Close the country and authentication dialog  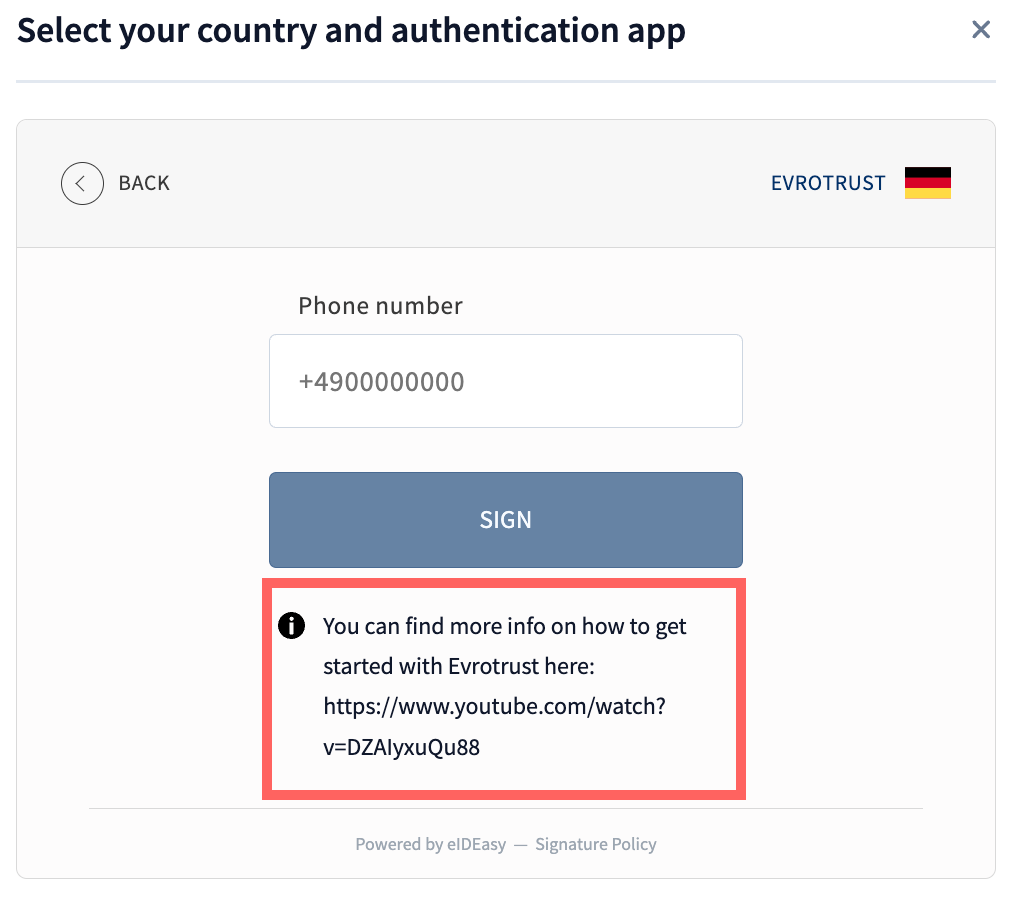pos(981,30)
